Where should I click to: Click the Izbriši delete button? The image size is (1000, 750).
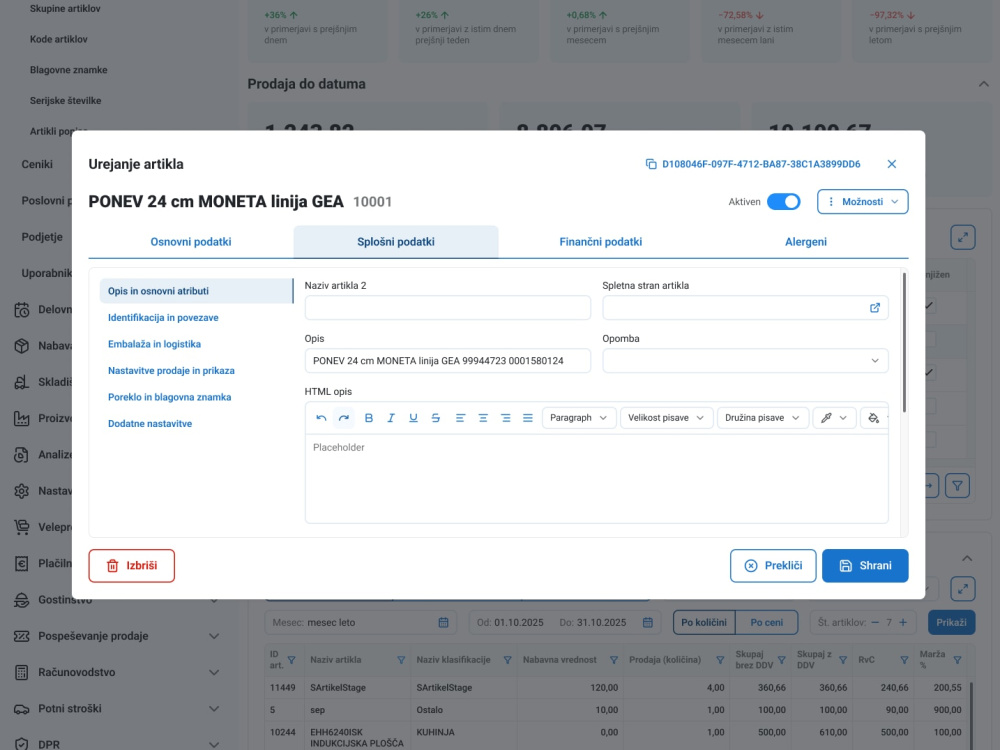(131, 566)
